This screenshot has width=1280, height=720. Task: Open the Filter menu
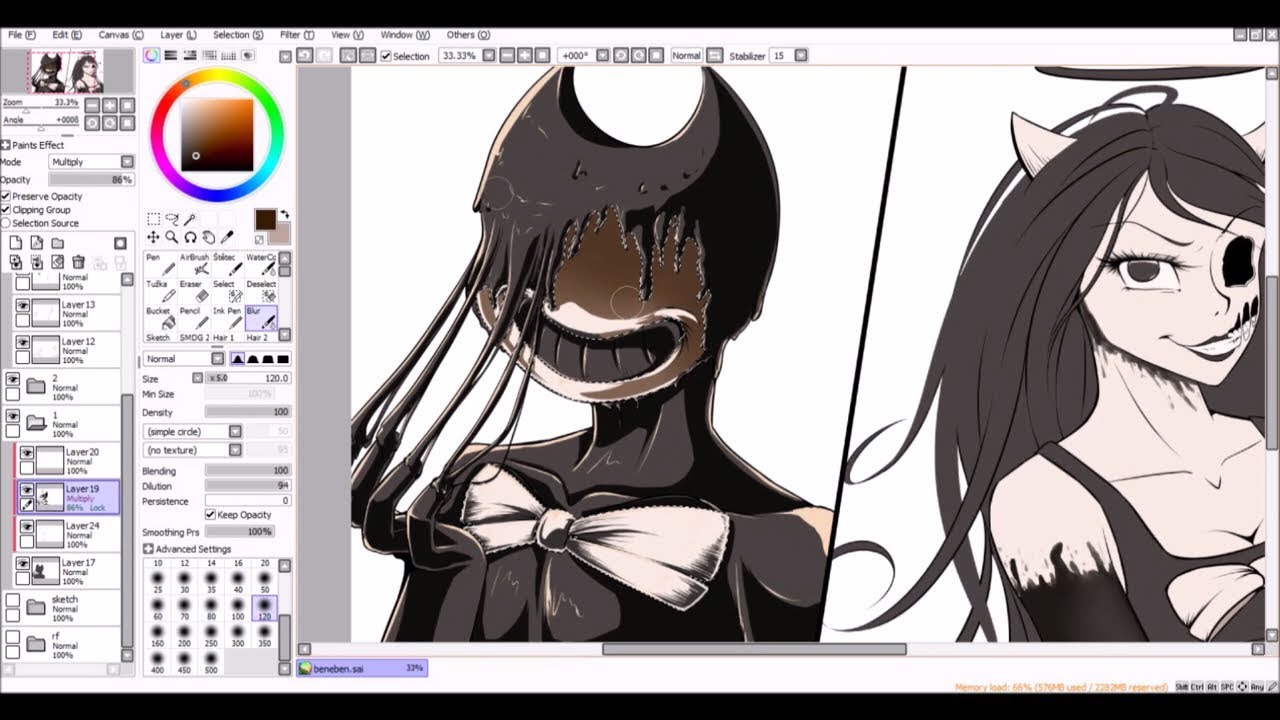[x=297, y=35]
